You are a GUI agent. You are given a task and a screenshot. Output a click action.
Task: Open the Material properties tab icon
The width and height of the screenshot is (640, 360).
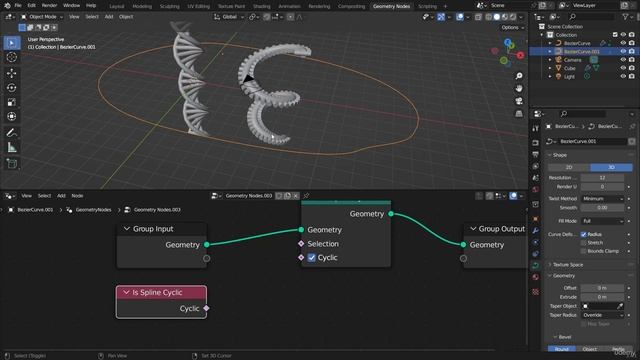(x=536, y=278)
